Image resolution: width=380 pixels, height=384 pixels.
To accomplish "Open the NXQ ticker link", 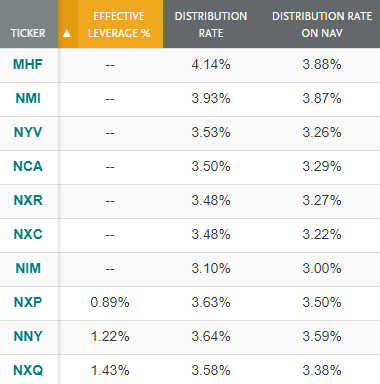I will point(28,370).
